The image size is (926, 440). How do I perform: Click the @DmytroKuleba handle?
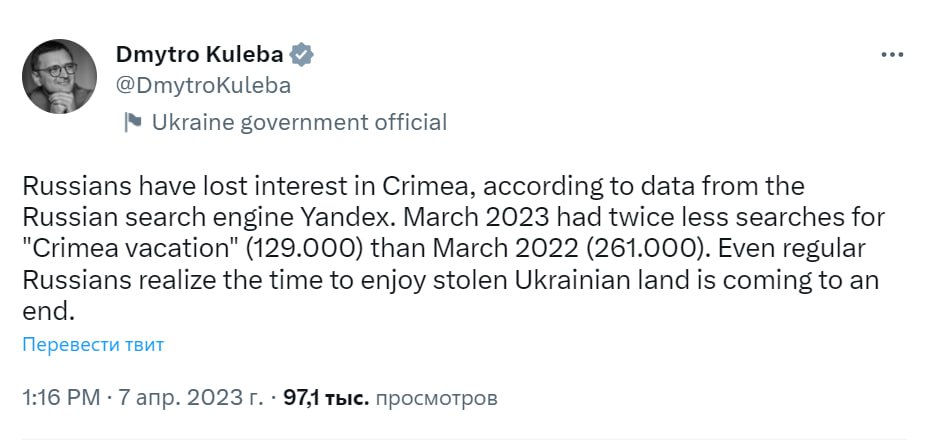point(204,85)
